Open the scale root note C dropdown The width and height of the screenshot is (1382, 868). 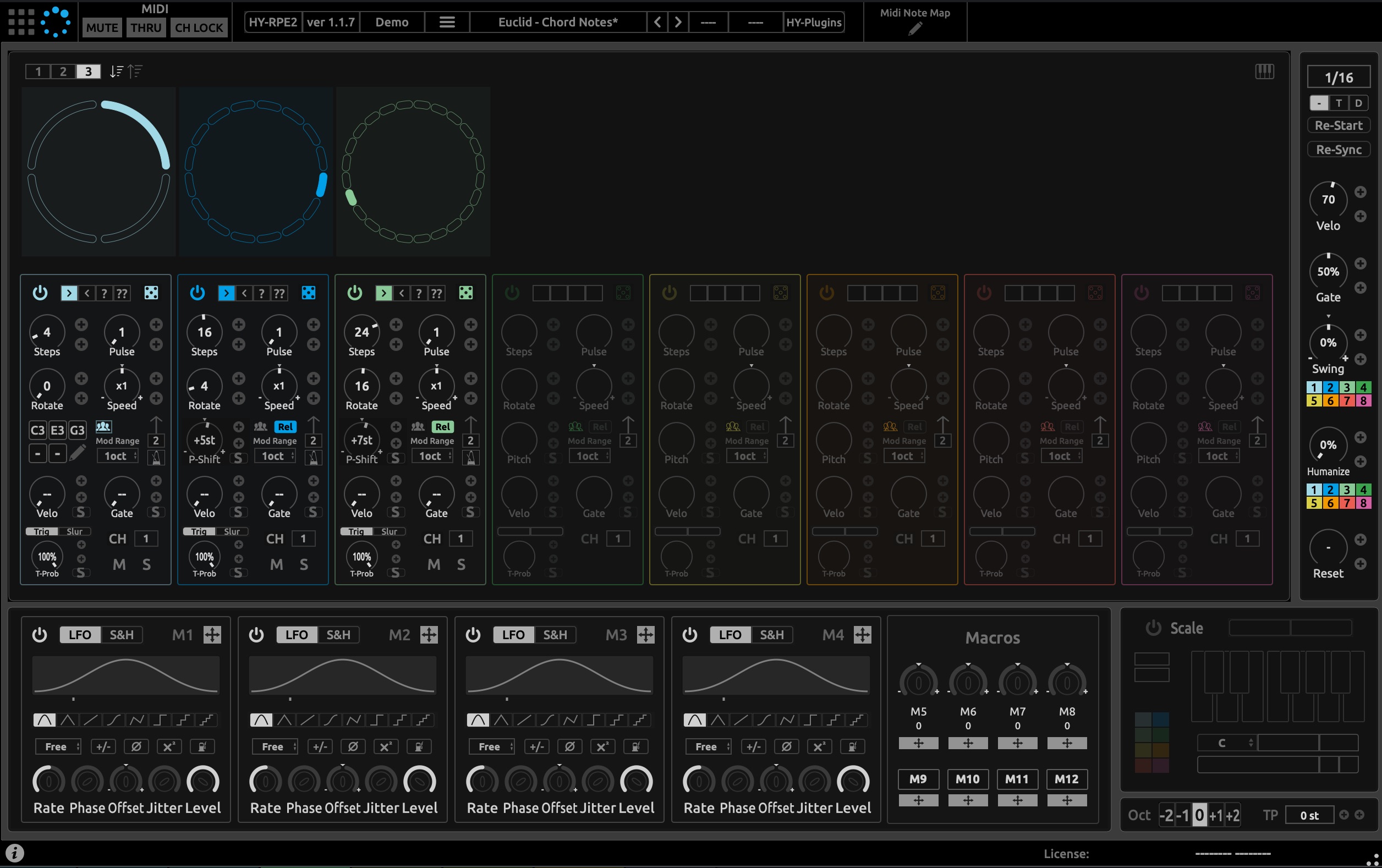click(1227, 743)
